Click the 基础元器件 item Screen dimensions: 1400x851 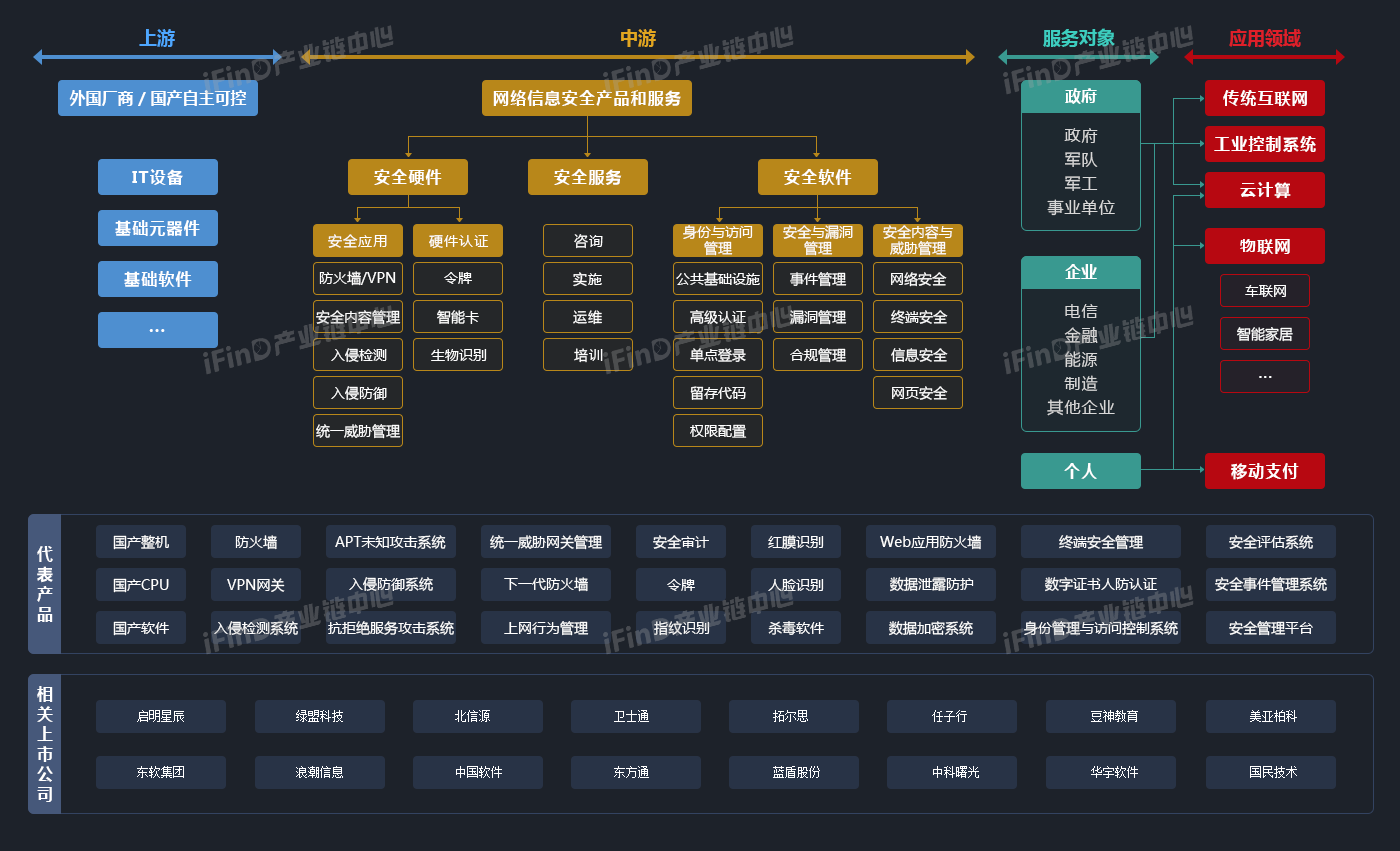157,227
